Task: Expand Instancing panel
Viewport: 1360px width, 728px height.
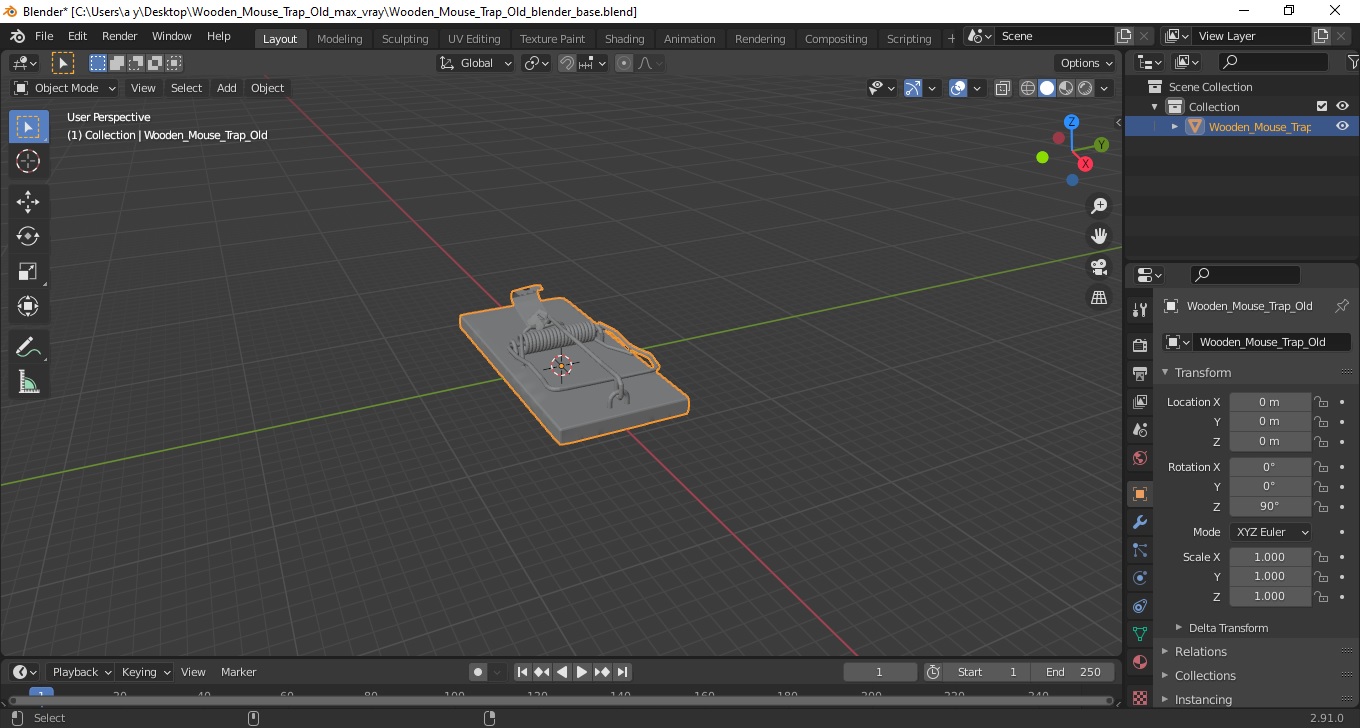Action: [x=1202, y=700]
